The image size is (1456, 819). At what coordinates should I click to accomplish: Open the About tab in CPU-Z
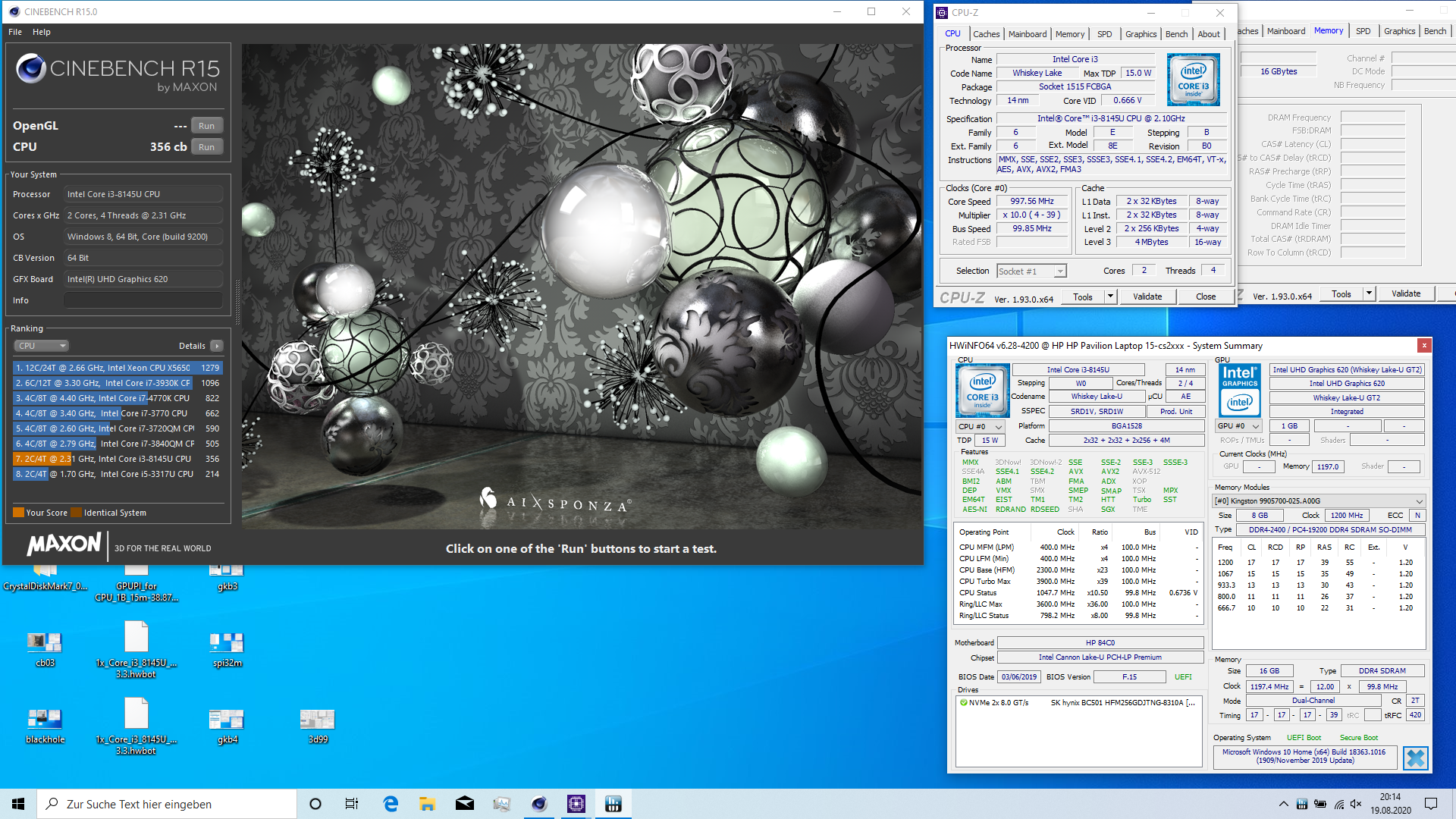coord(1209,34)
